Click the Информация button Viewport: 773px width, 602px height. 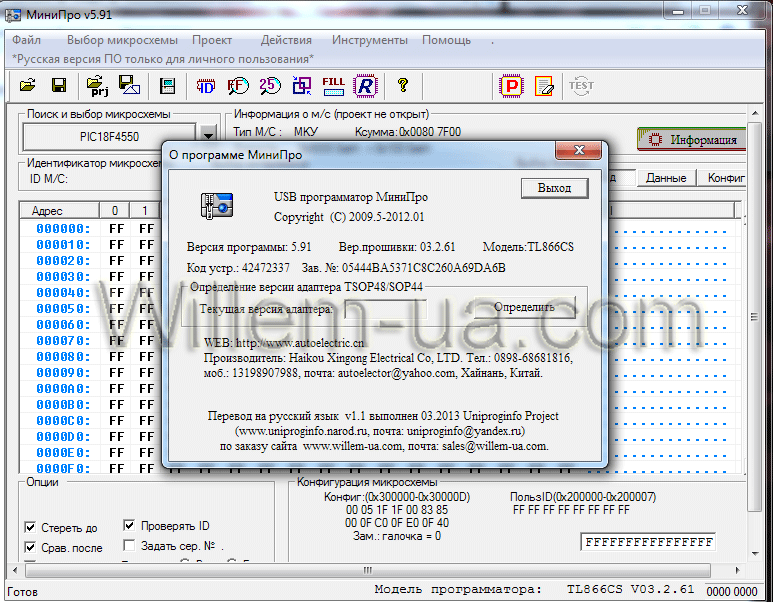(693, 140)
